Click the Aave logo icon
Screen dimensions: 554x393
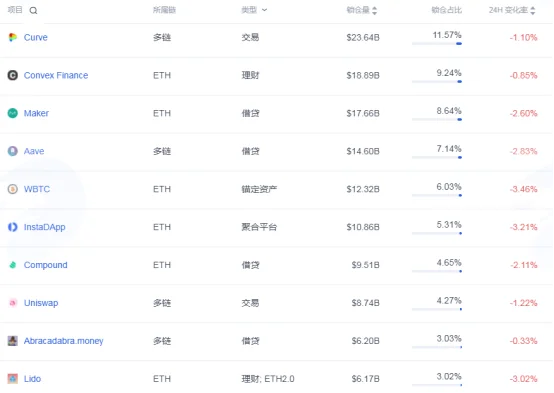tap(13, 151)
